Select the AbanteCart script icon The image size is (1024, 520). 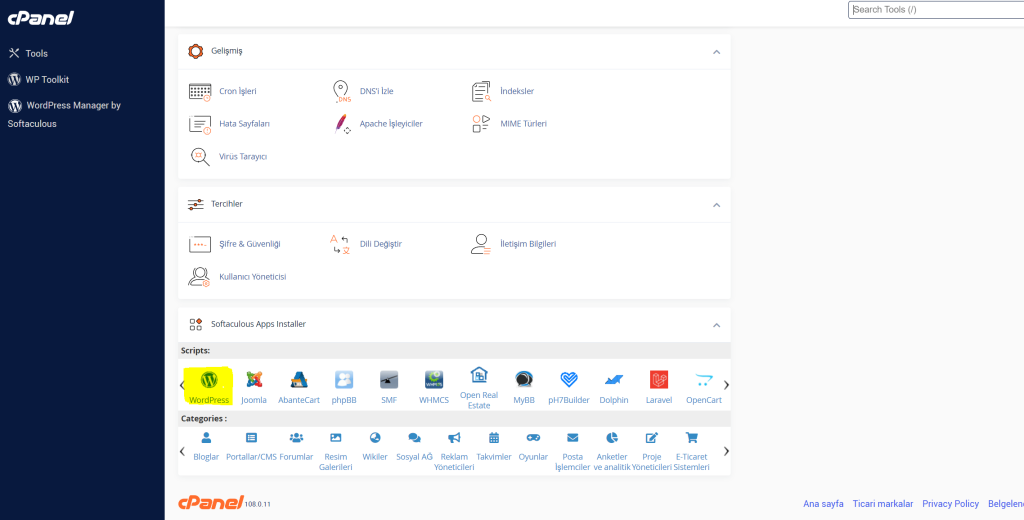(x=299, y=379)
